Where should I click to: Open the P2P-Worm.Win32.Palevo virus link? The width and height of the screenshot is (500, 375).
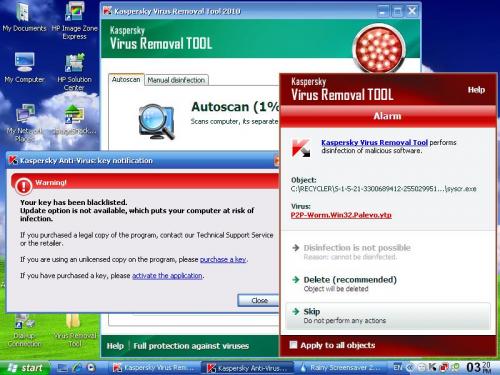tap(341, 215)
